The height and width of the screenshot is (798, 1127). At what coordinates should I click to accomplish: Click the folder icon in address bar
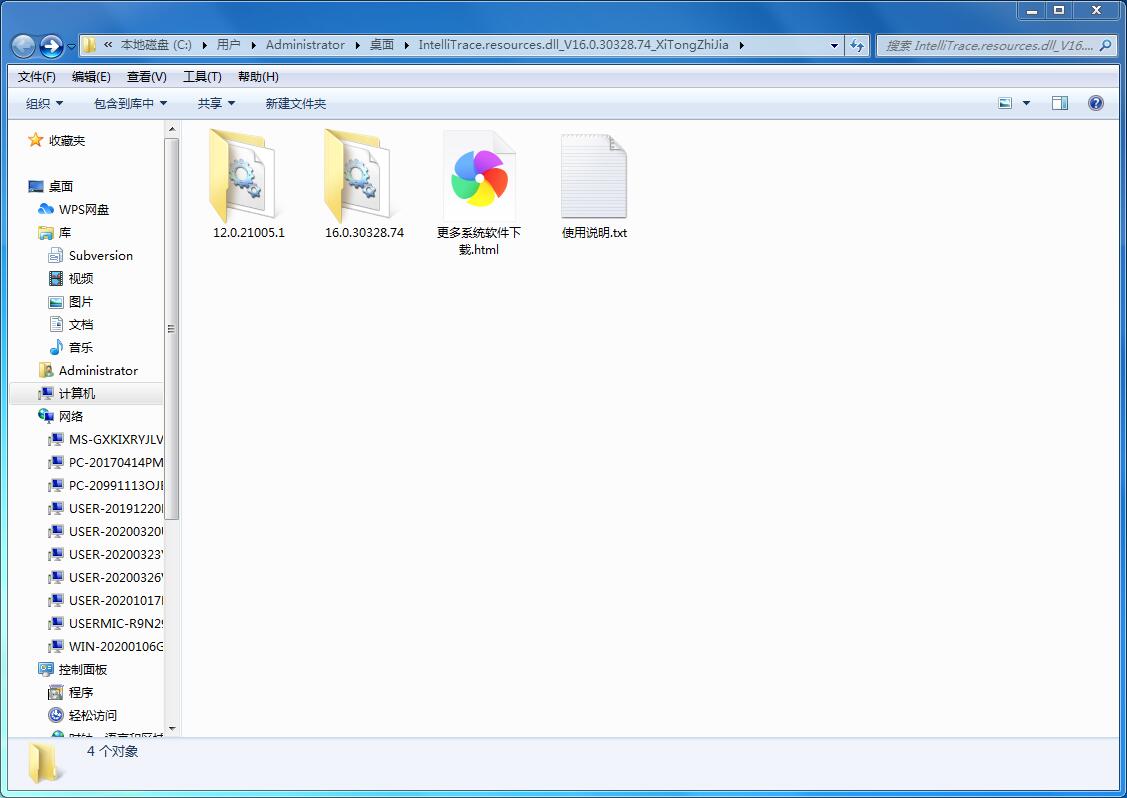point(89,45)
